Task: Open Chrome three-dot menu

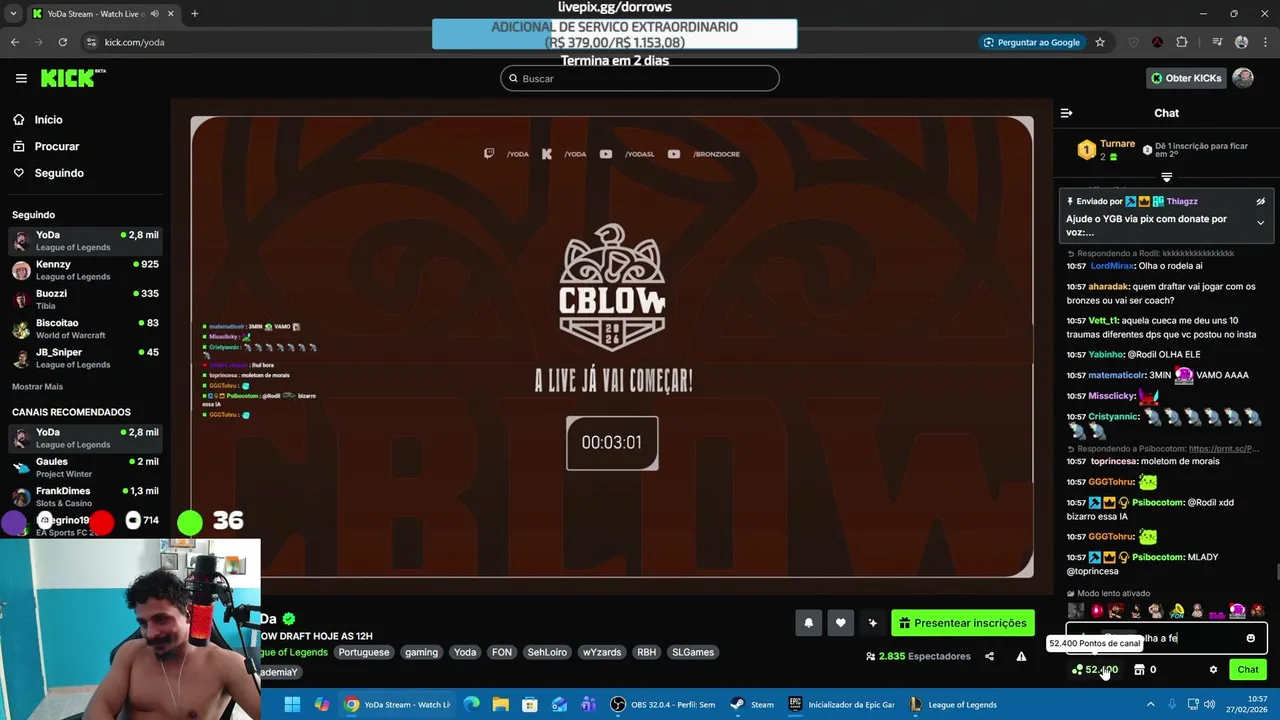Action: click(1264, 42)
